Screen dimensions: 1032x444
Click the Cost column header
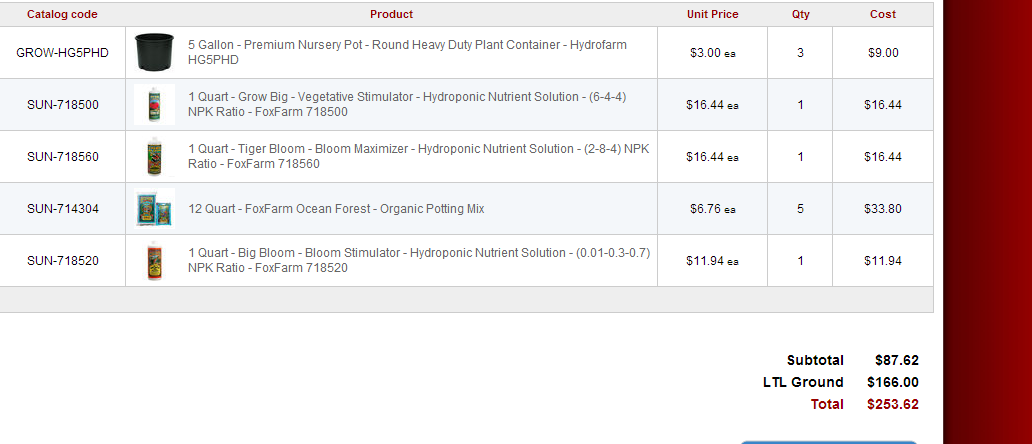pos(883,14)
